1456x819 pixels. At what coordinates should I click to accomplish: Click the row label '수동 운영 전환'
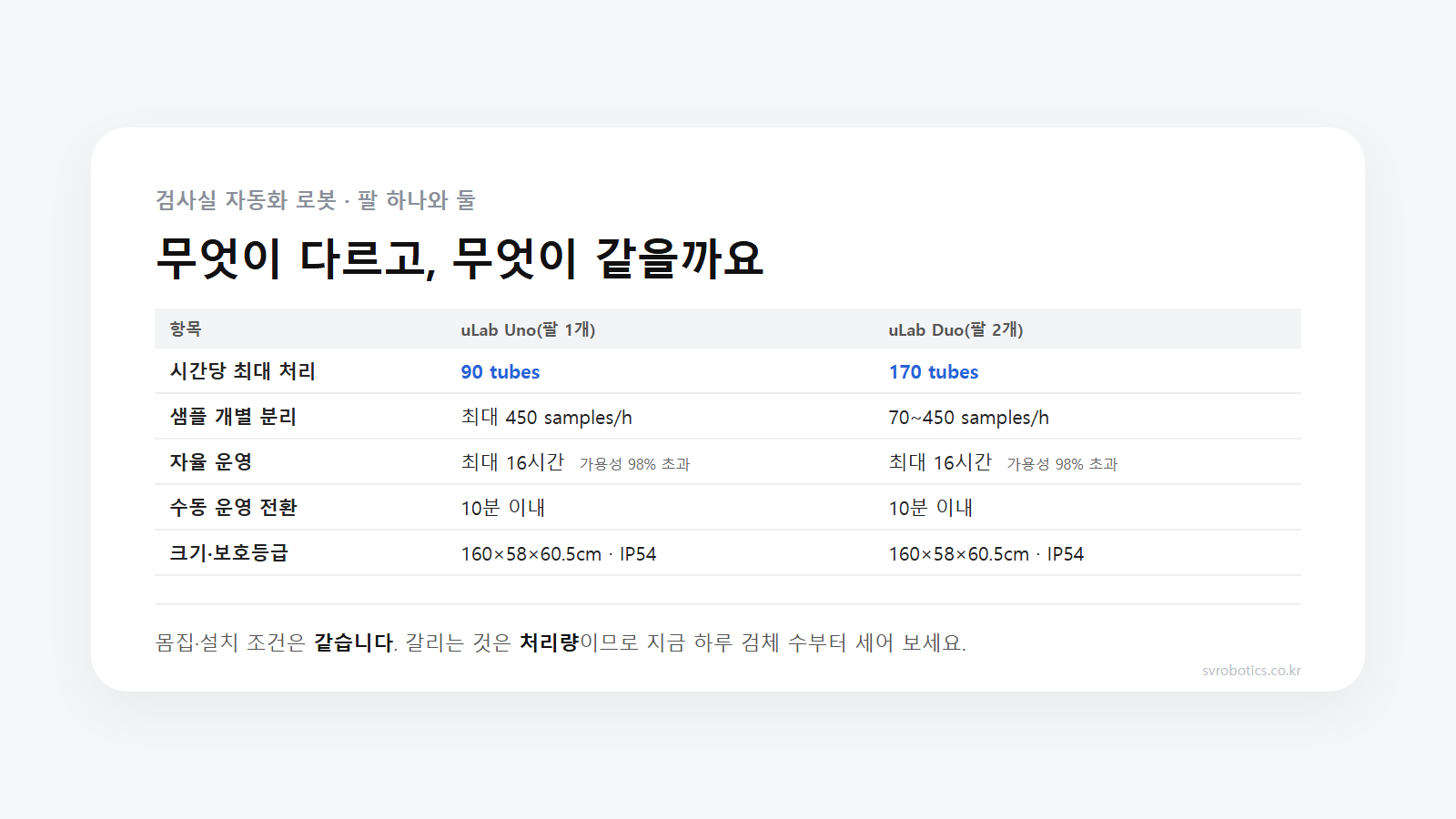tap(233, 508)
